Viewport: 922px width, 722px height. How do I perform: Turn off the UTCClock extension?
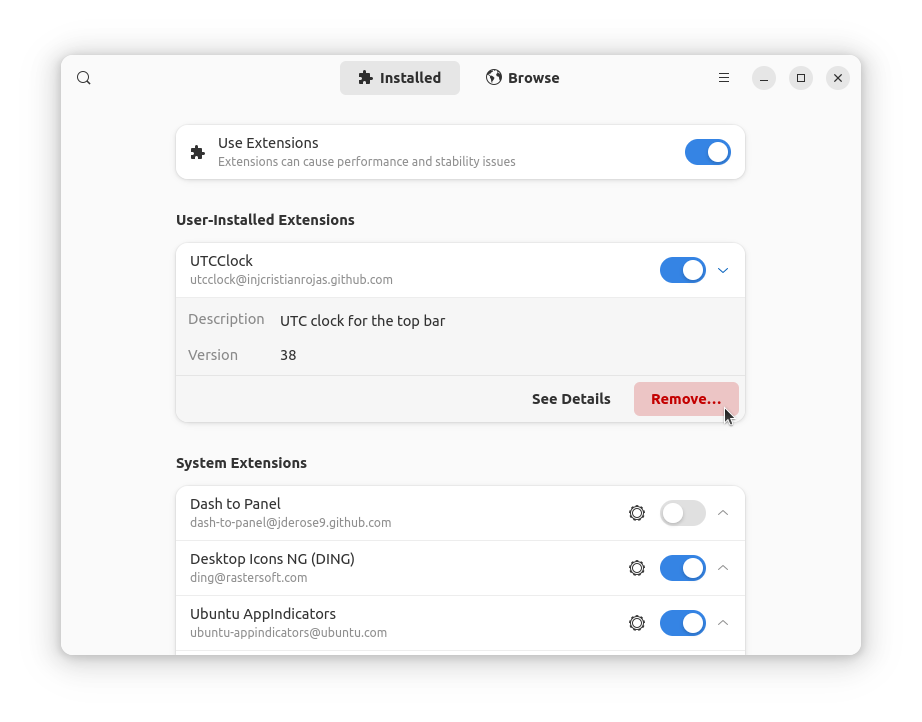click(683, 270)
